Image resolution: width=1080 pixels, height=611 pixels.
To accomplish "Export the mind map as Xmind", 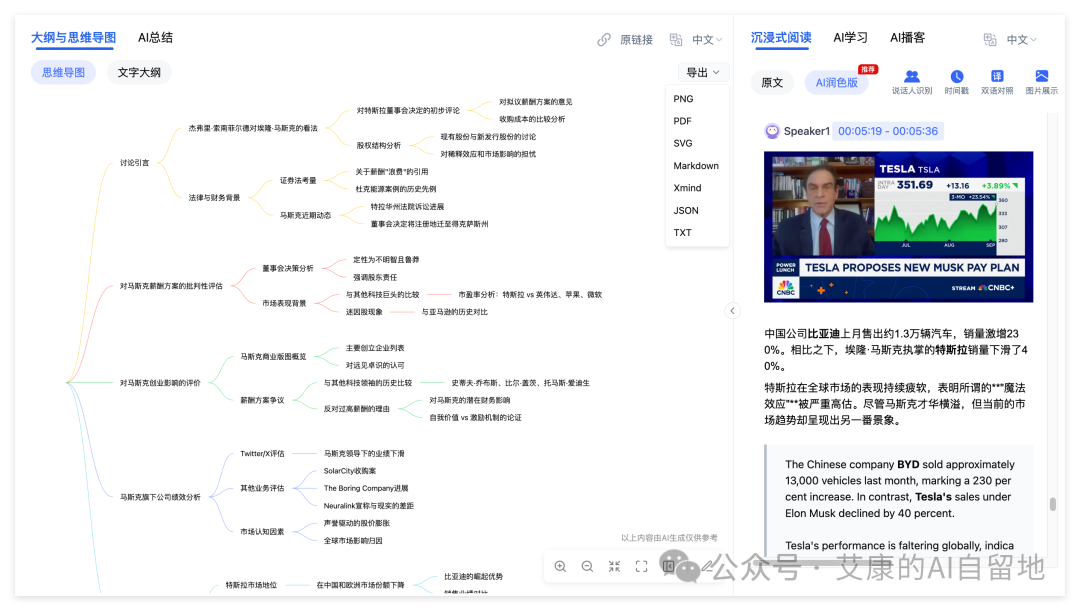I will click(x=687, y=188).
